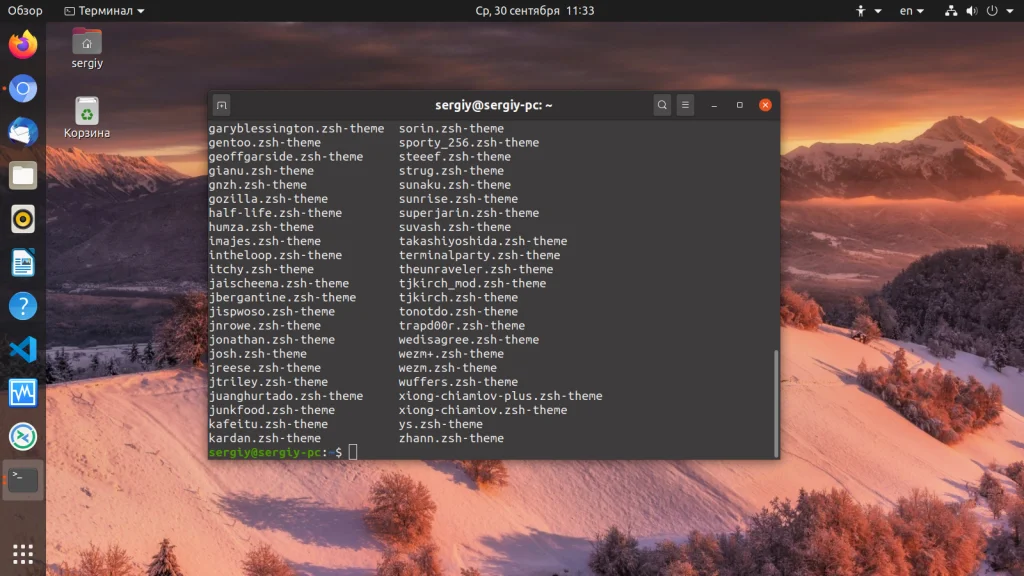Click gentoo.zsh-theme text
The width and height of the screenshot is (1024, 576).
[265, 142]
